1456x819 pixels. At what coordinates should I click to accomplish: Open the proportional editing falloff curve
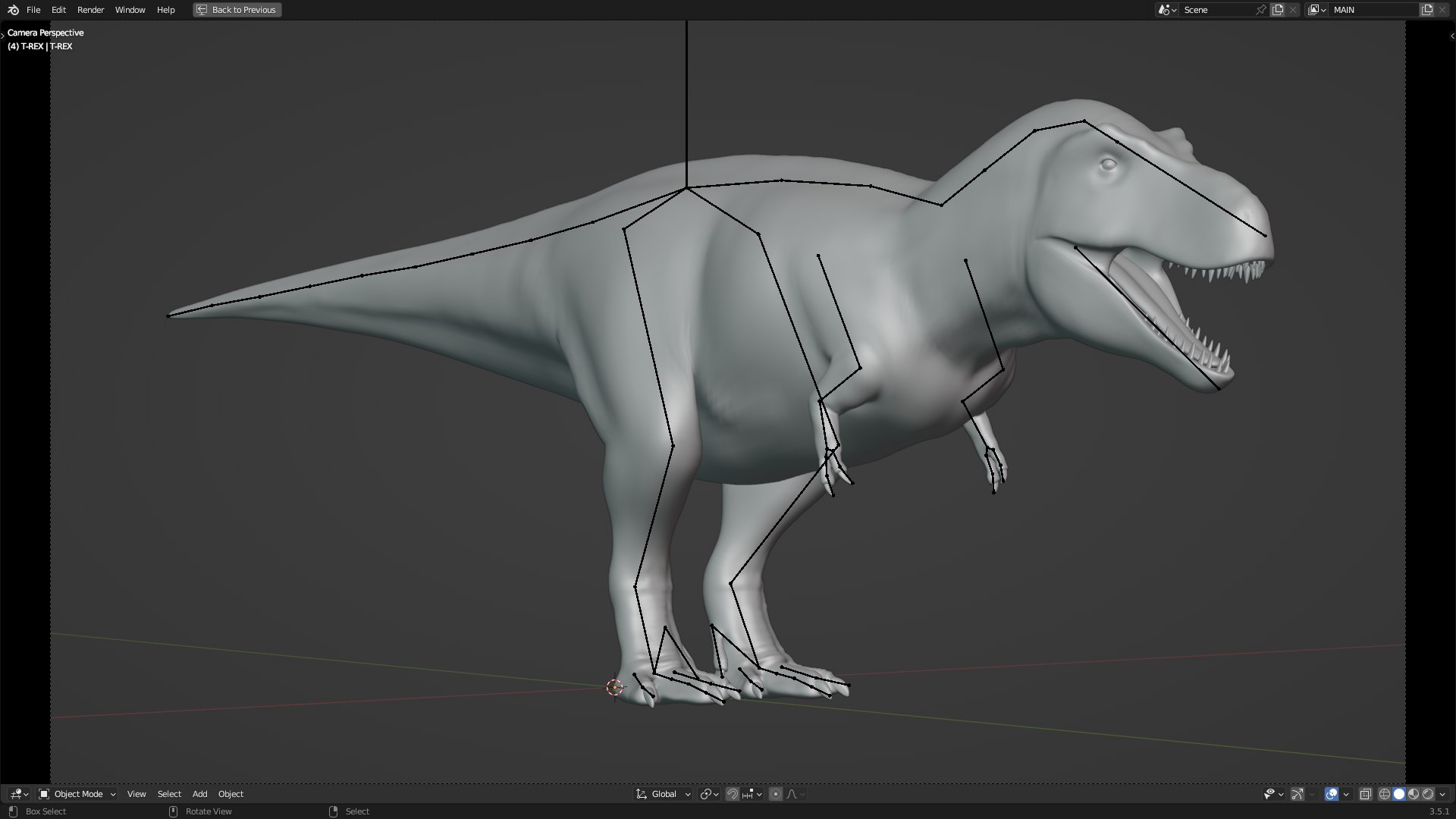coord(795,794)
